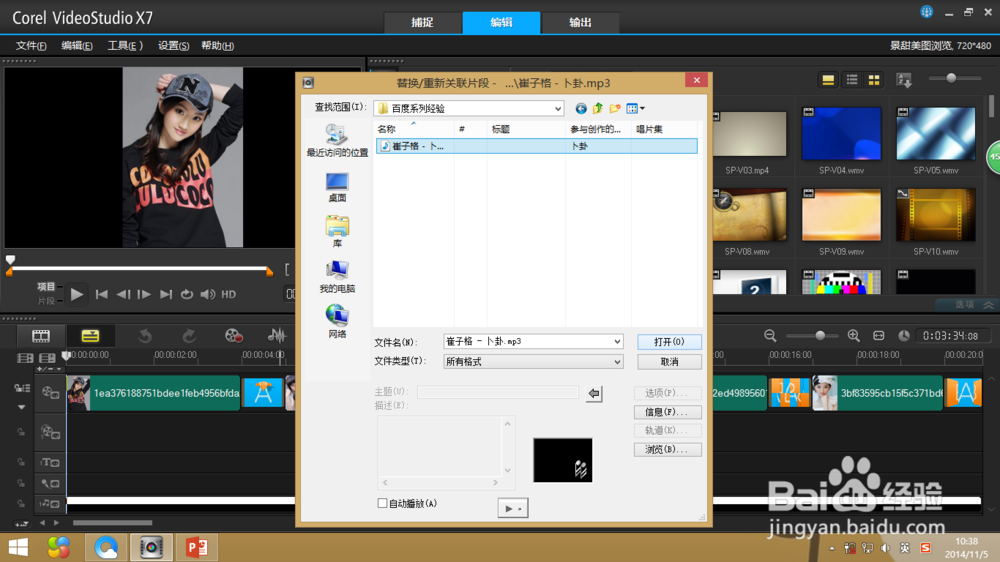Close the replace/relink clip dialog
1000x562 pixels.
[696, 80]
